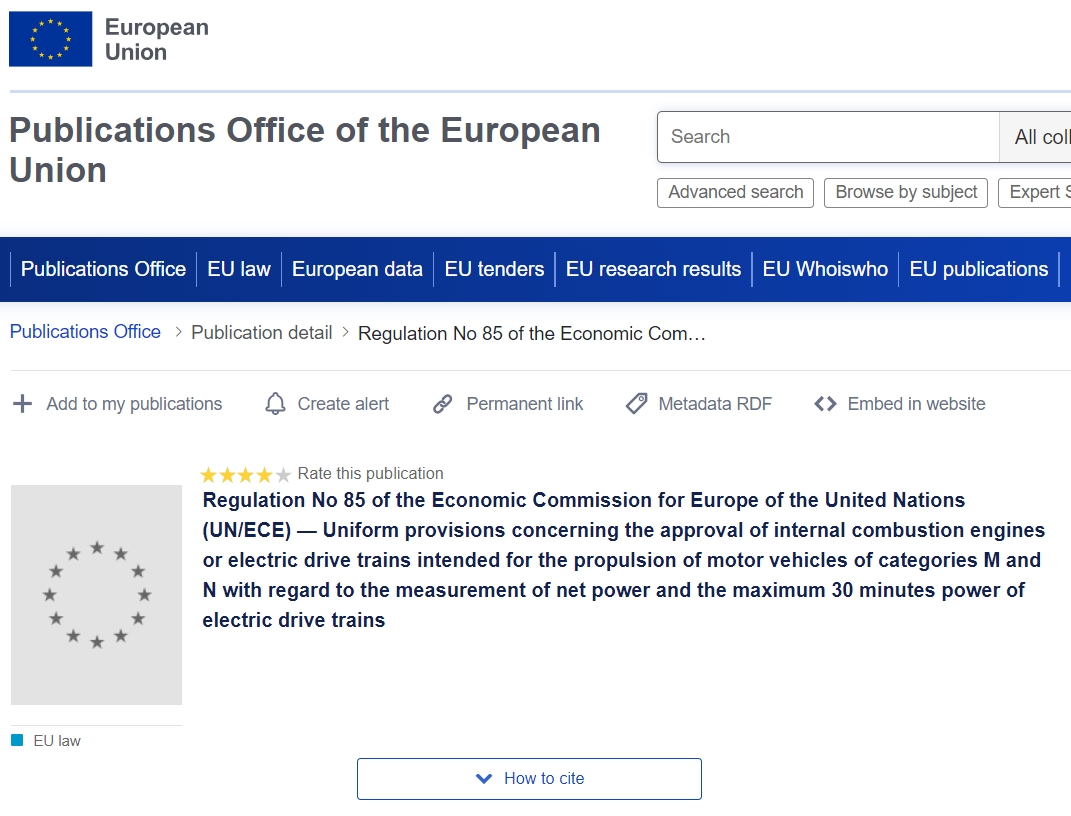Click the Browse by subject button
This screenshot has height=816, width=1071.
coord(906,192)
